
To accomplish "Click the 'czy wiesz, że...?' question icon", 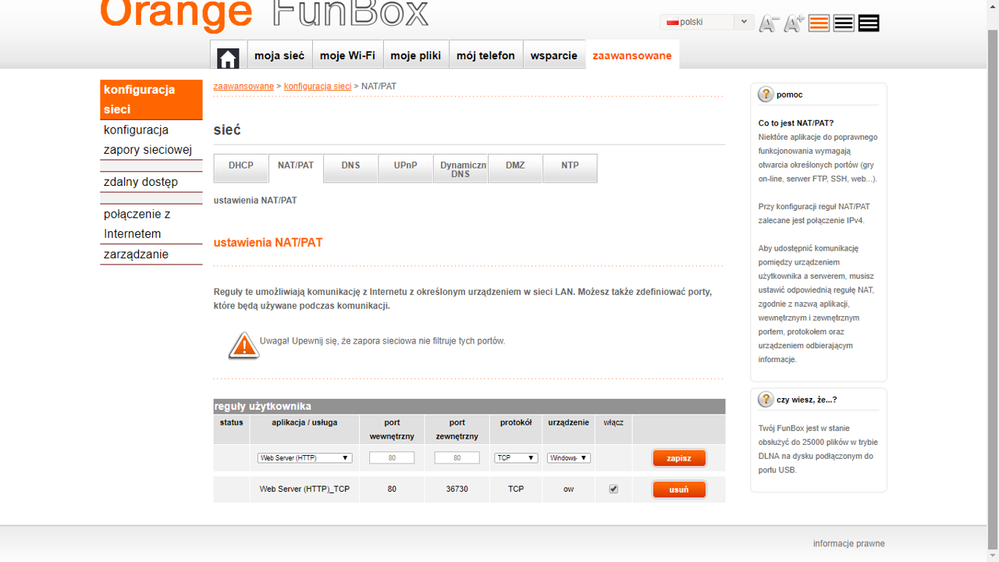I will click(766, 400).
